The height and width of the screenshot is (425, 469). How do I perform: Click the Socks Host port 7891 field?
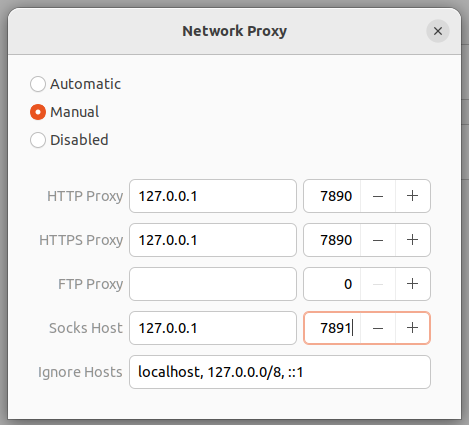(332, 328)
